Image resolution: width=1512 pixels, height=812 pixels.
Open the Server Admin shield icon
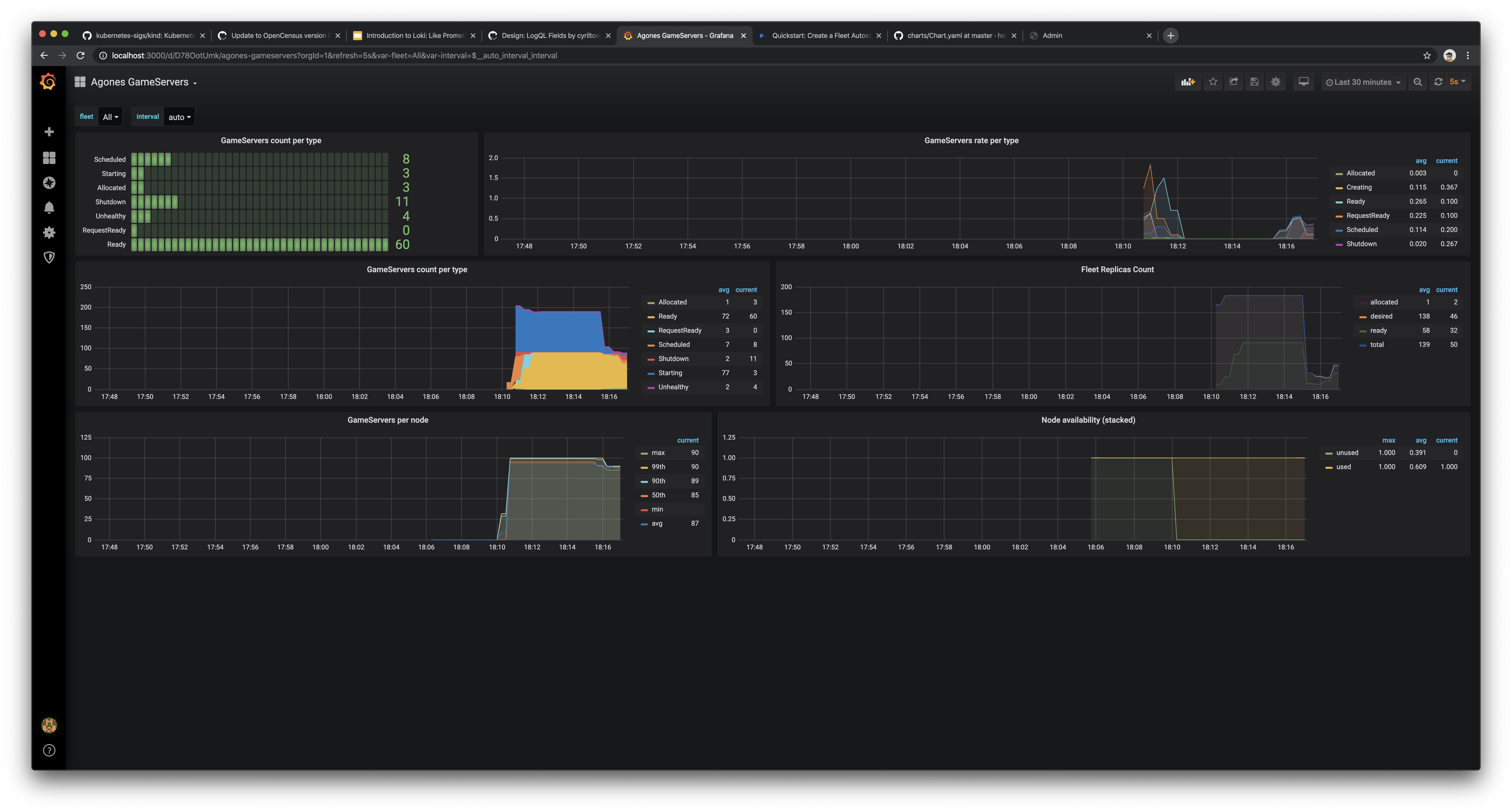point(49,257)
